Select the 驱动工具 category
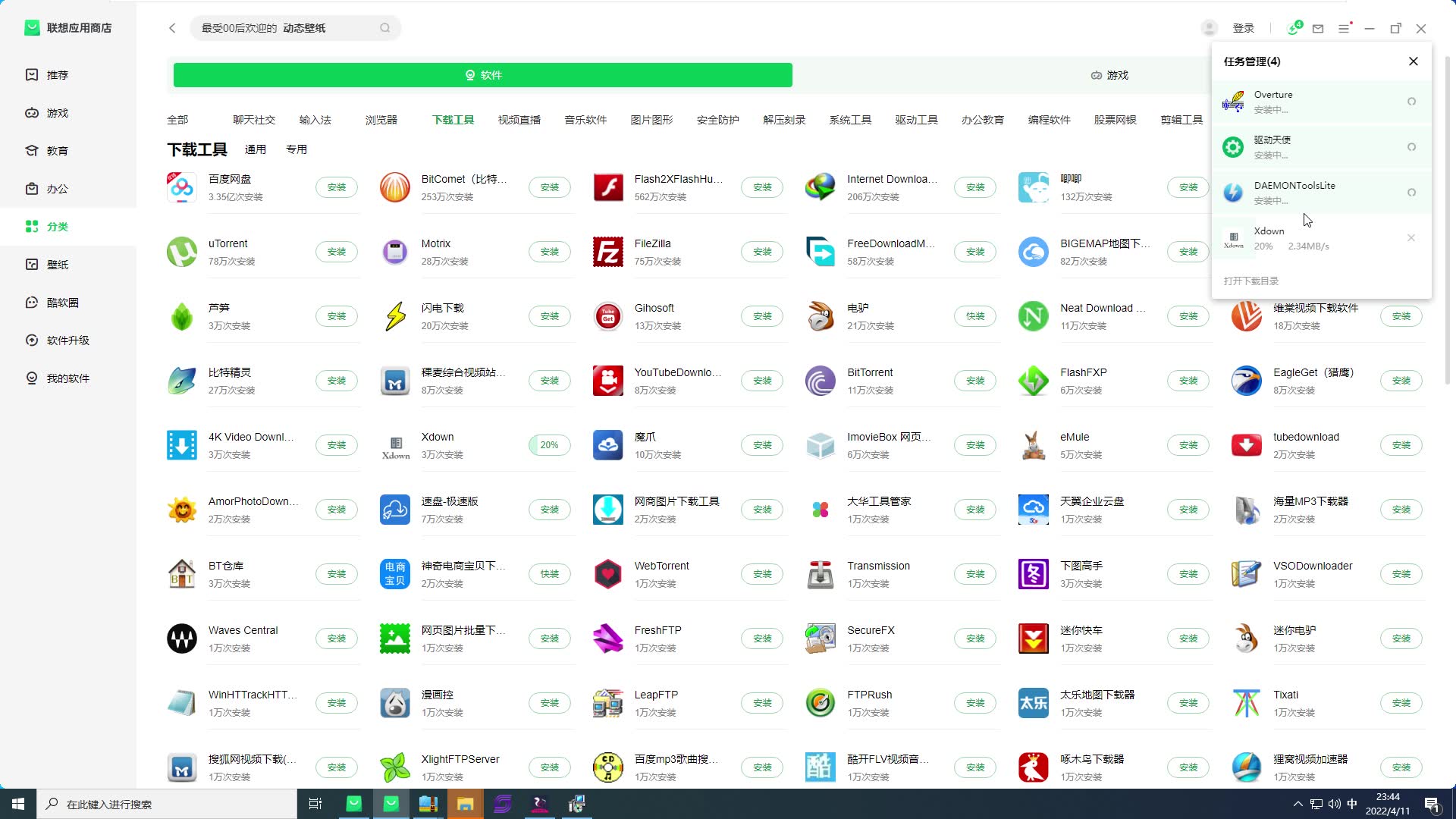The height and width of the screenshot is (819, 1456). tap(916, 119)
